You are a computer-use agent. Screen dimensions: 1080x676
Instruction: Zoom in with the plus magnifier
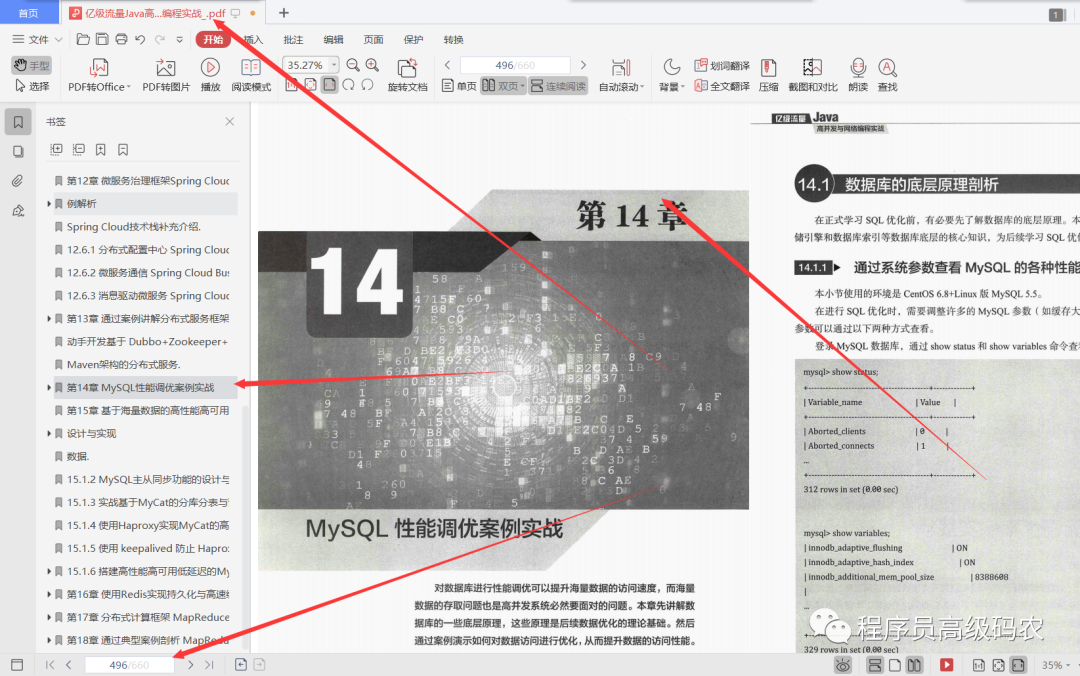372,65
